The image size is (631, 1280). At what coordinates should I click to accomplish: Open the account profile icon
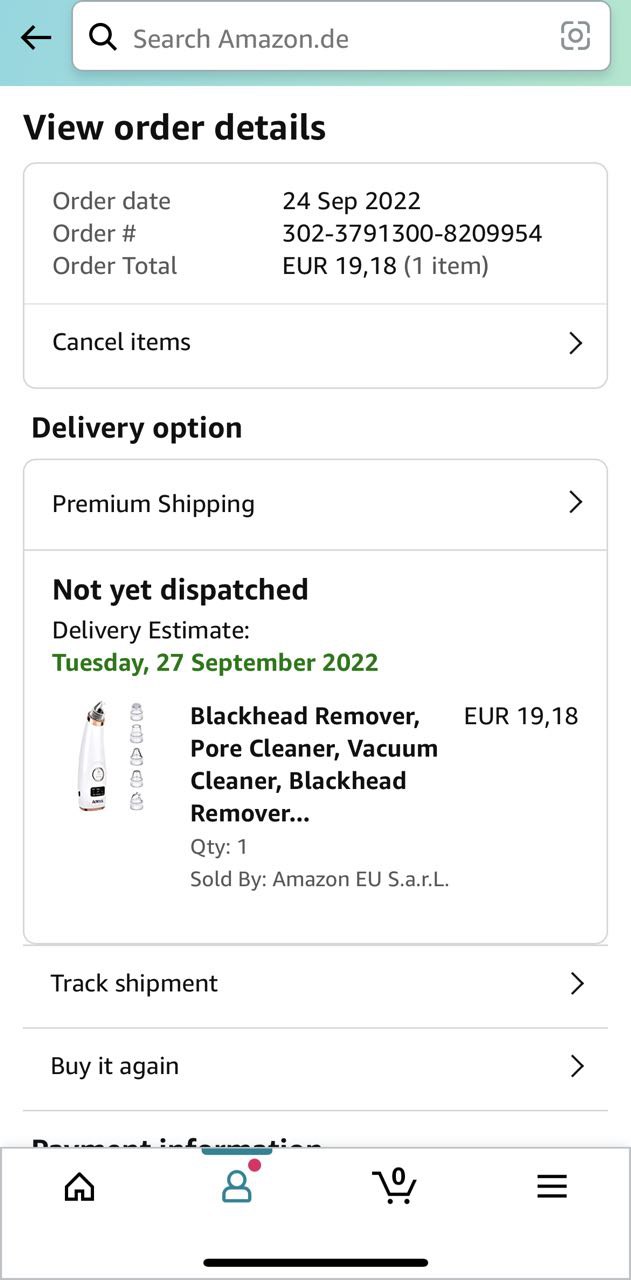(x=237, y=1186)
